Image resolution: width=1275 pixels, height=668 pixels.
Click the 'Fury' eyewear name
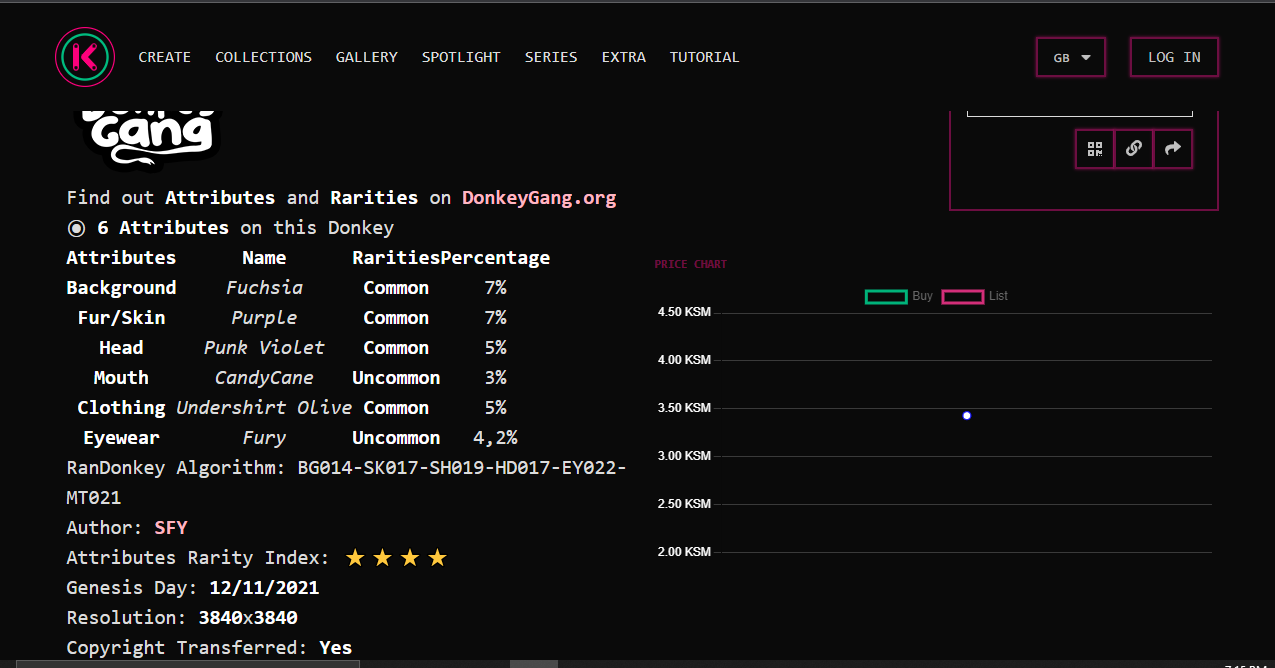click(264, 438)
